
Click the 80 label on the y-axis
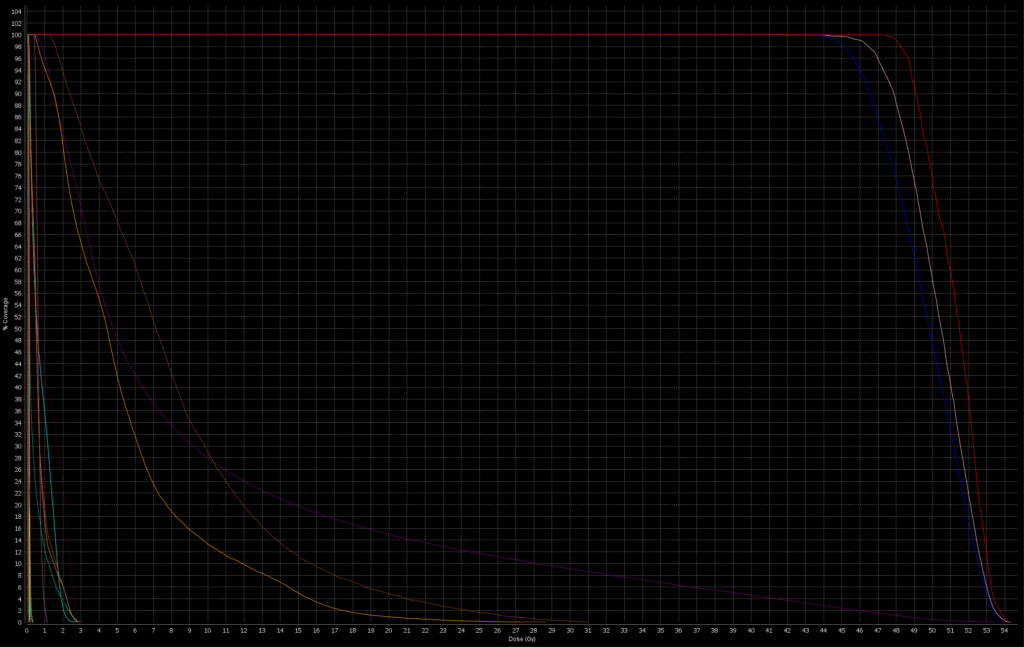click(x=18, y=152)
